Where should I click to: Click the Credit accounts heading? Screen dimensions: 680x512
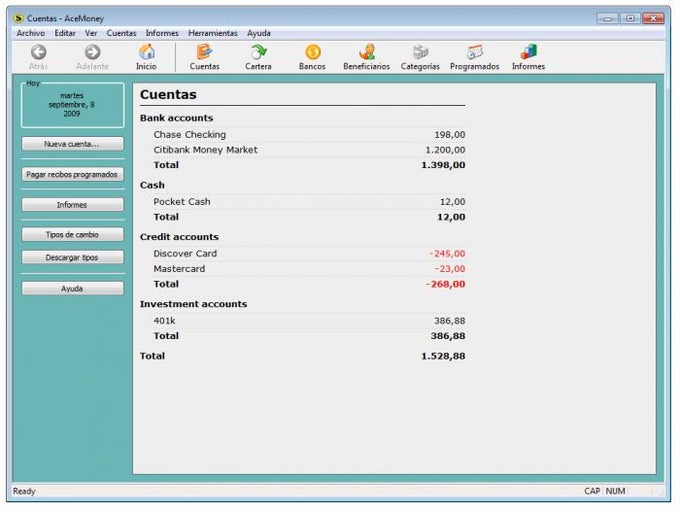tap(179, 237)
